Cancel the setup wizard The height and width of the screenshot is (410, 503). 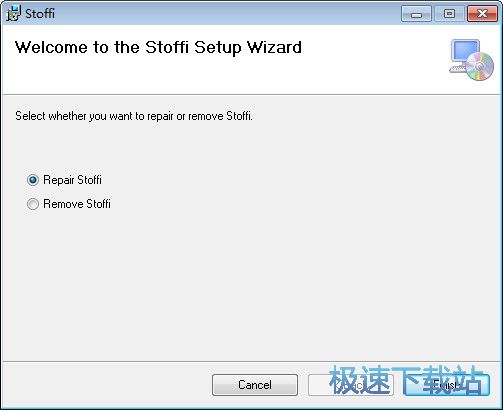[255, 385]
